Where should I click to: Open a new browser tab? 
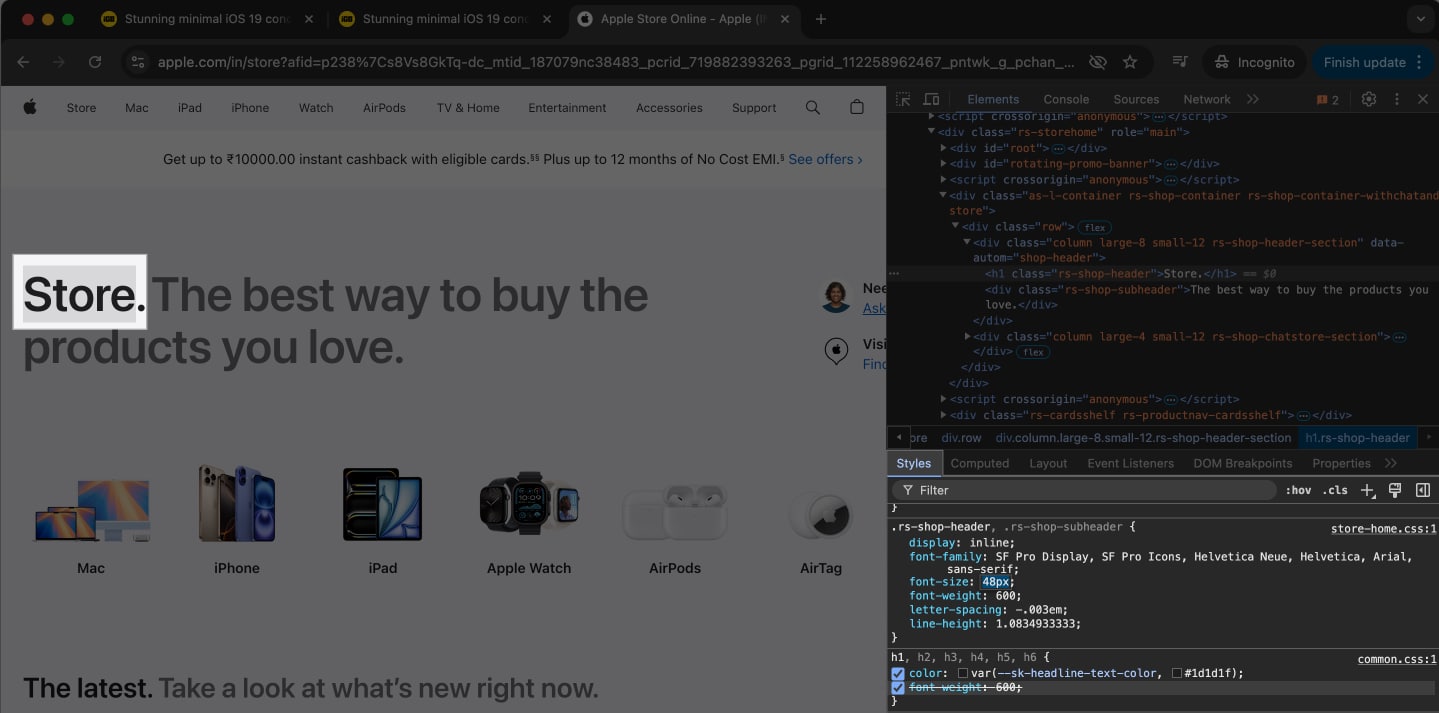pos(821,19)
